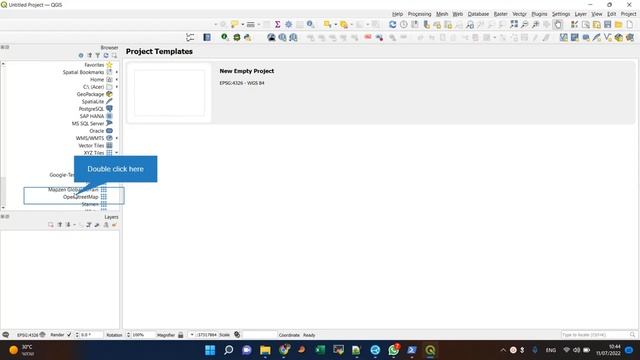
Task: Open the Plugins menu
Action: [539, 14]
